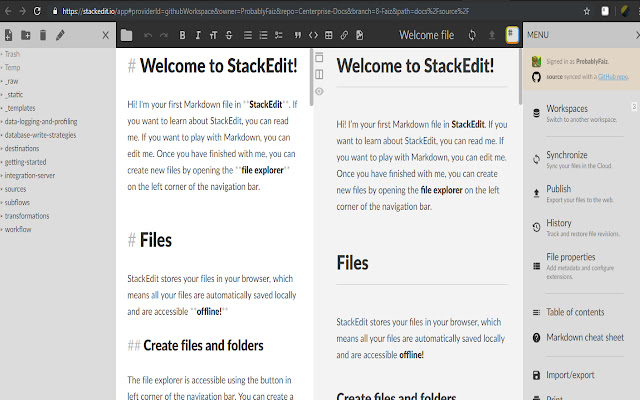Expand the _static folder
Viewport: 640px width, 400px height.
[x=14, y=94]
